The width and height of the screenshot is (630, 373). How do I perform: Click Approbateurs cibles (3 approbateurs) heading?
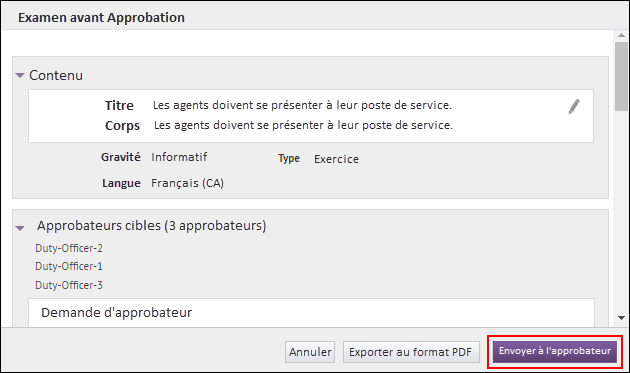(x=151, y=226)
